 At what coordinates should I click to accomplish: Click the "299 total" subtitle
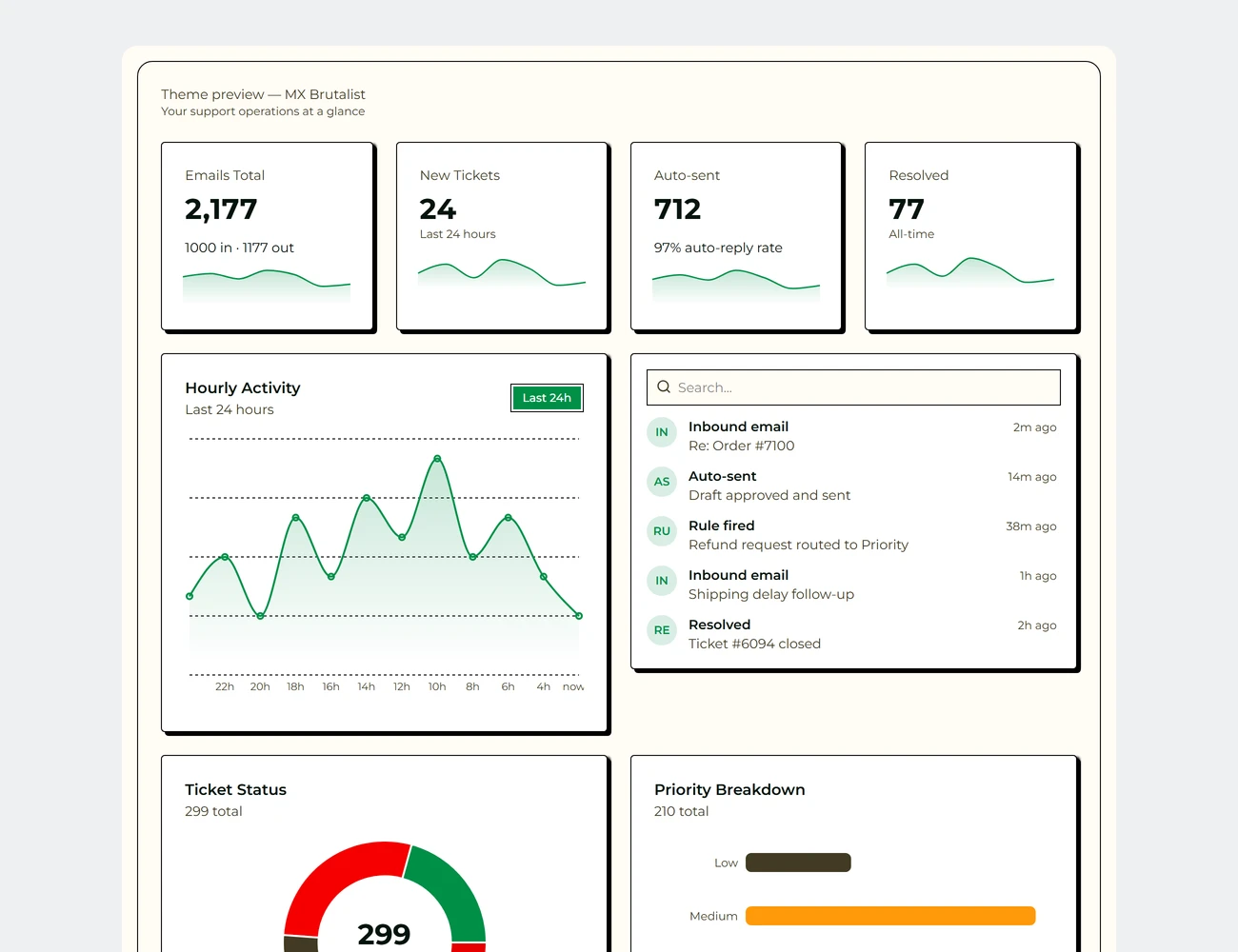pyautogui.click(x=213, y=811)
